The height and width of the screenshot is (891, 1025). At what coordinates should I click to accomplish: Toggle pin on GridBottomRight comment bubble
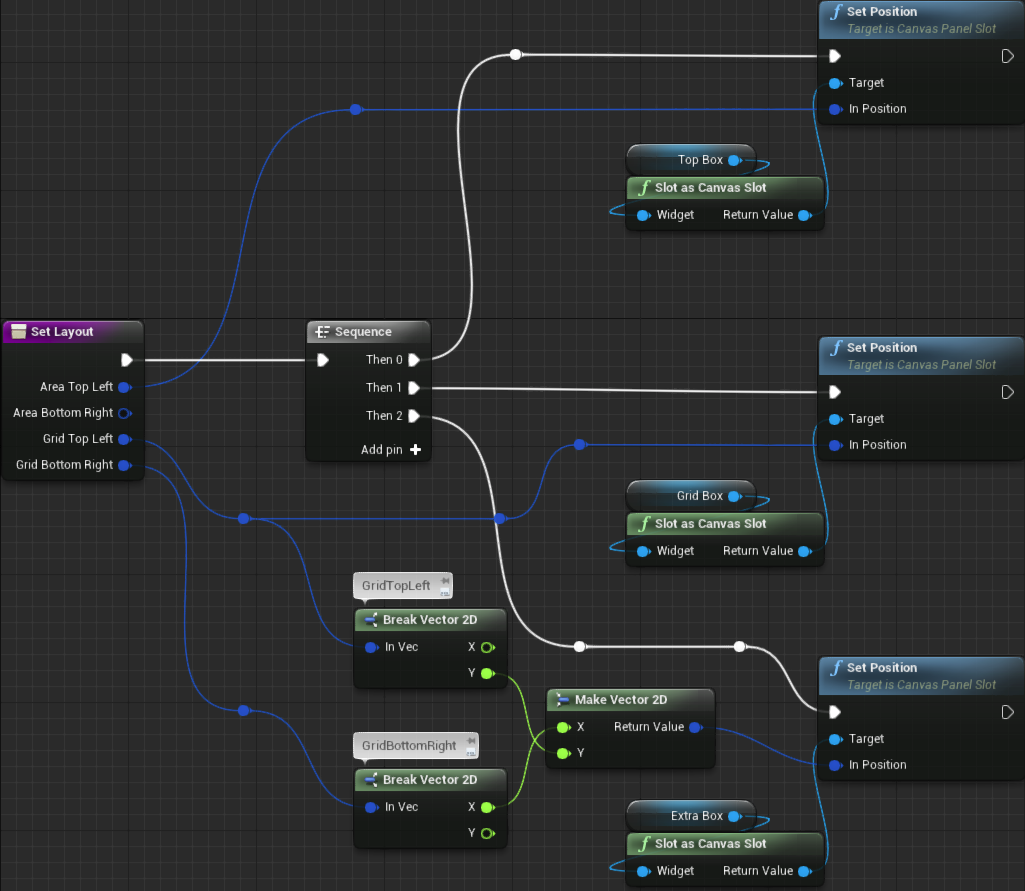[x=471, y=741]
